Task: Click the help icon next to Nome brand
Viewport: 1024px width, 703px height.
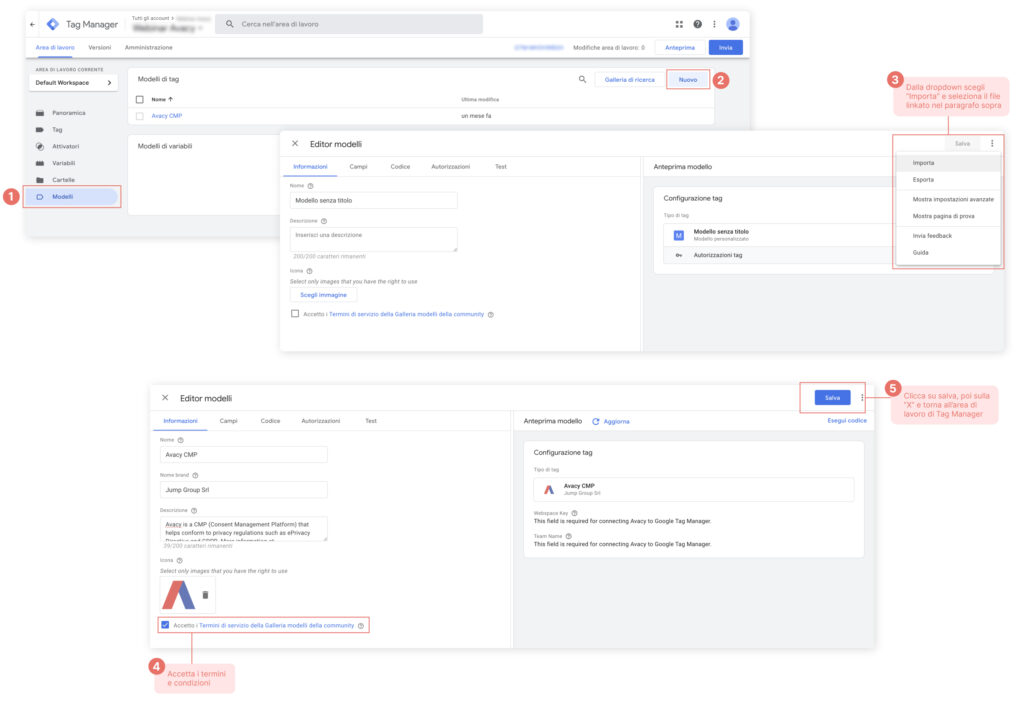Action: [x=195, y=475]
